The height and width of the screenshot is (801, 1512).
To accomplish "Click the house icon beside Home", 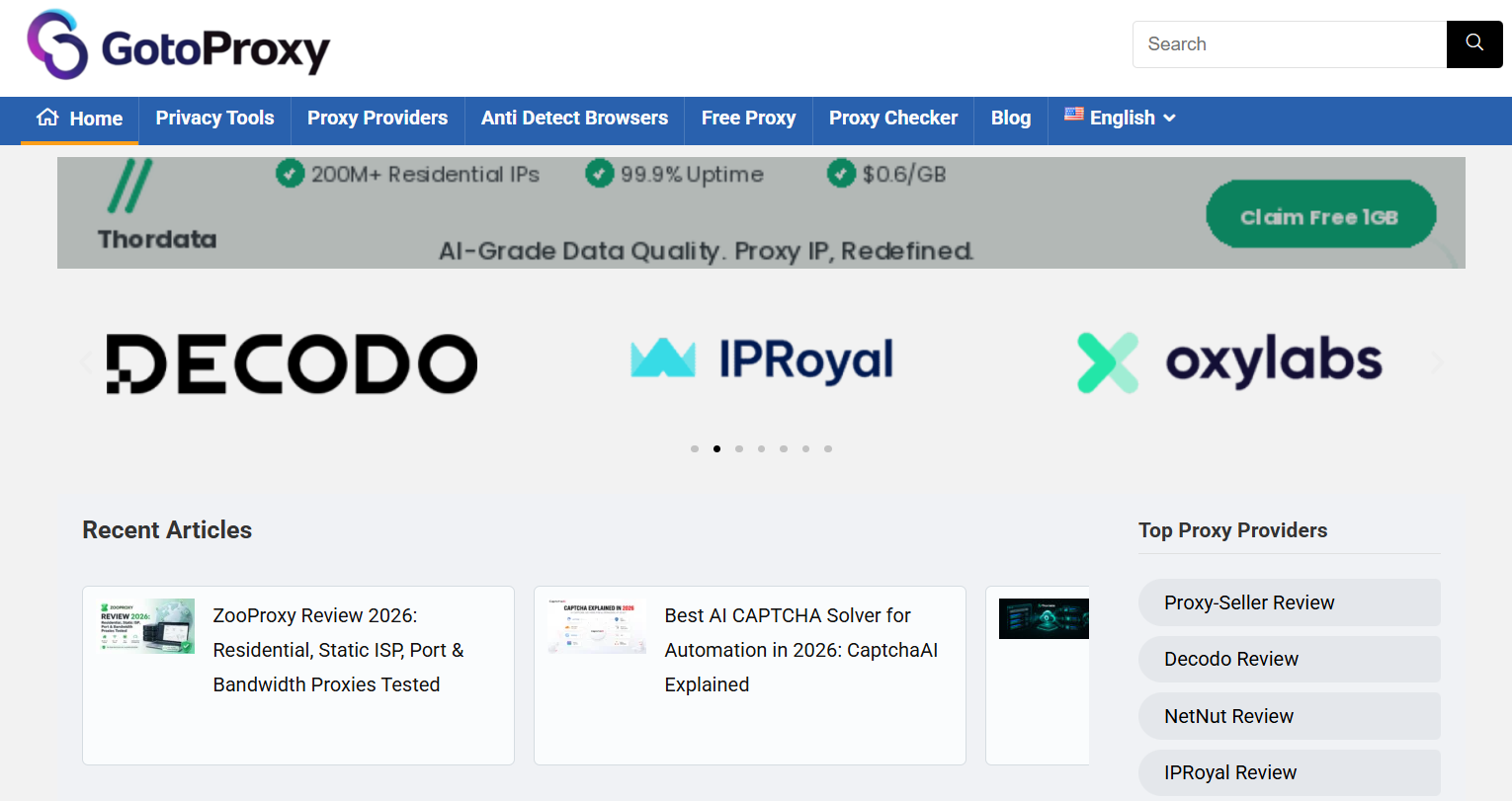I will [x=47, y=118].
